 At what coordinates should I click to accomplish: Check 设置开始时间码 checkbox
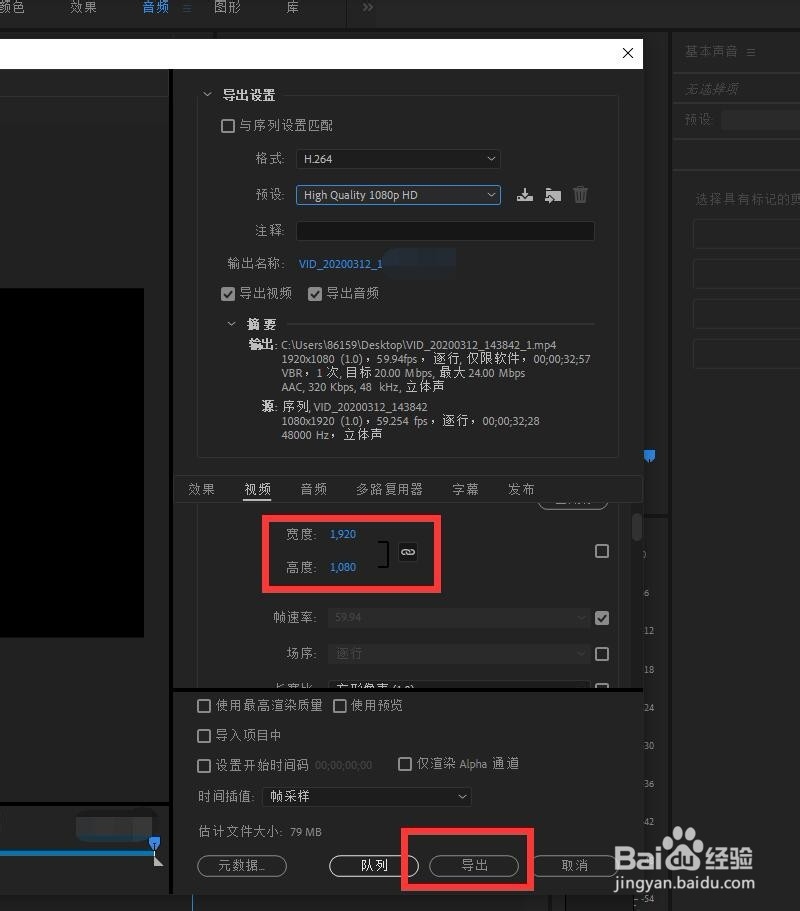coord(204,766)
